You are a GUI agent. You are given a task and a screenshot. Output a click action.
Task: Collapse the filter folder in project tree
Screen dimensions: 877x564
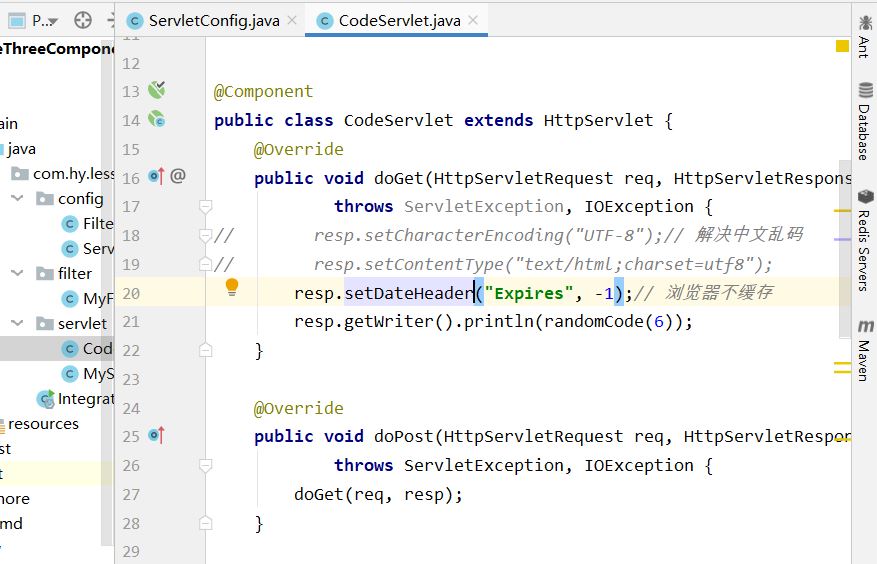17,273
